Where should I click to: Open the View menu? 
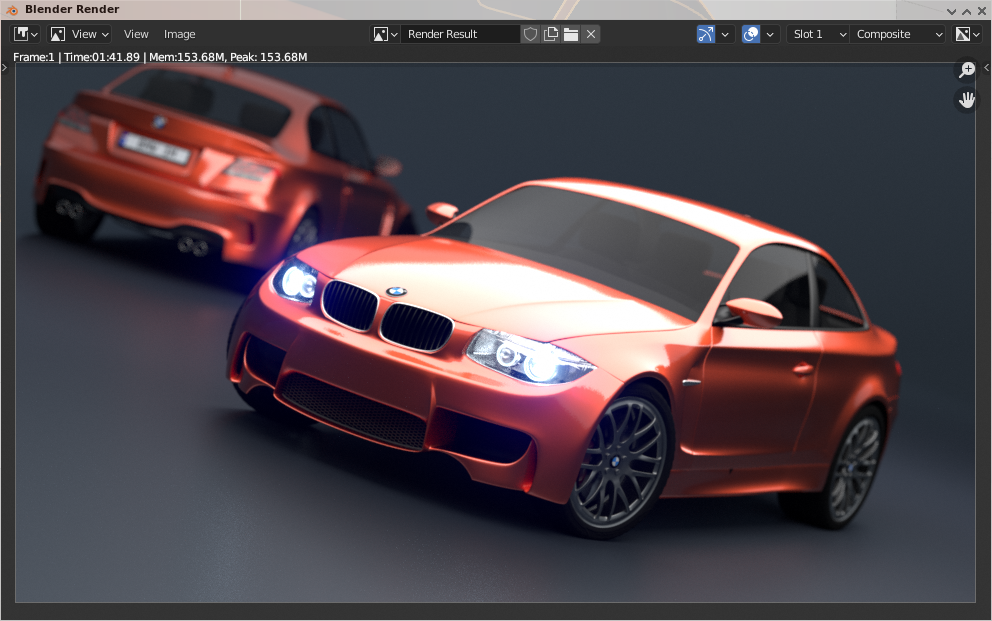click(x=136, y=34)
